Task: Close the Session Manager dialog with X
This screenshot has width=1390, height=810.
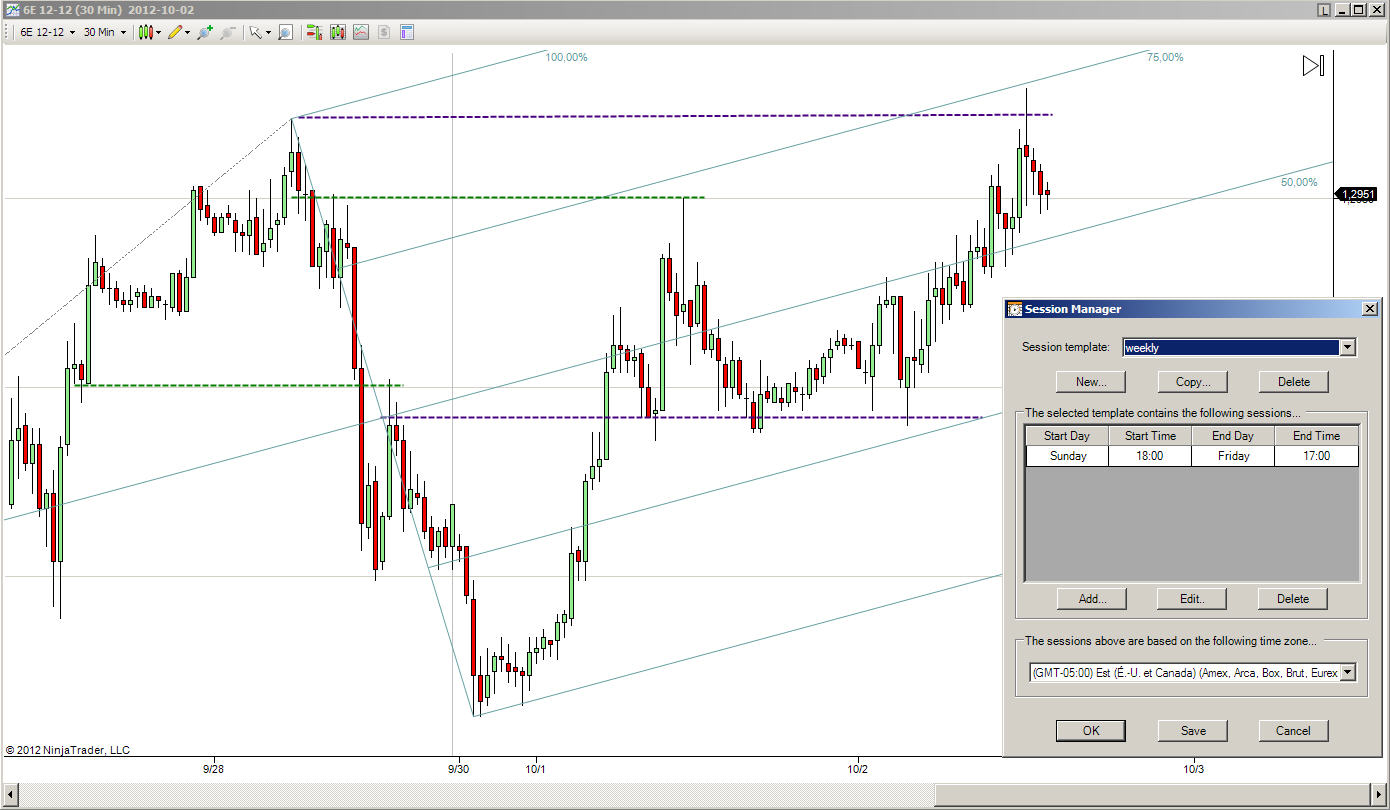Action: (1369, 309)
